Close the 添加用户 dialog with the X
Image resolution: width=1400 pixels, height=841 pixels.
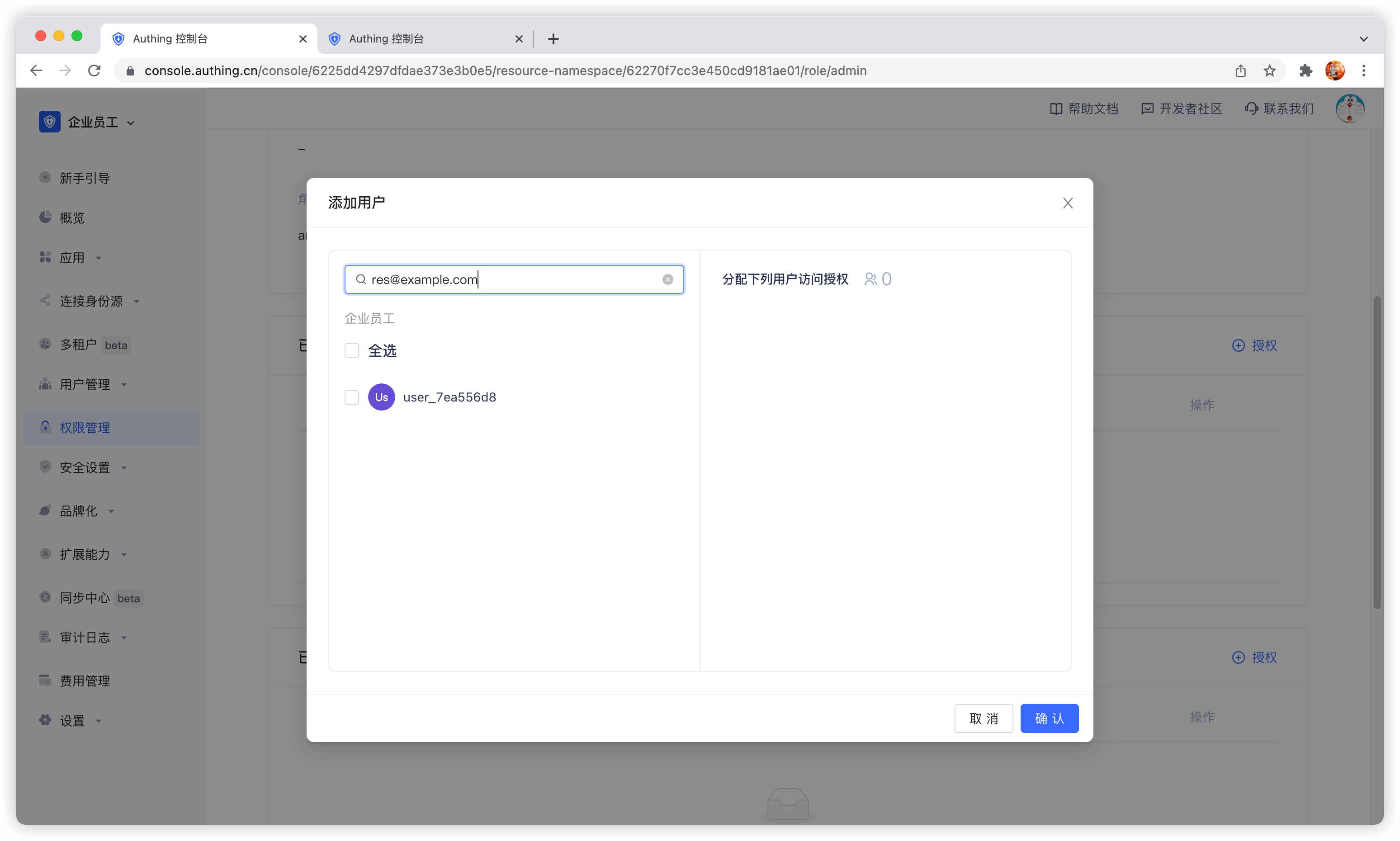(x=1067, y=203)
